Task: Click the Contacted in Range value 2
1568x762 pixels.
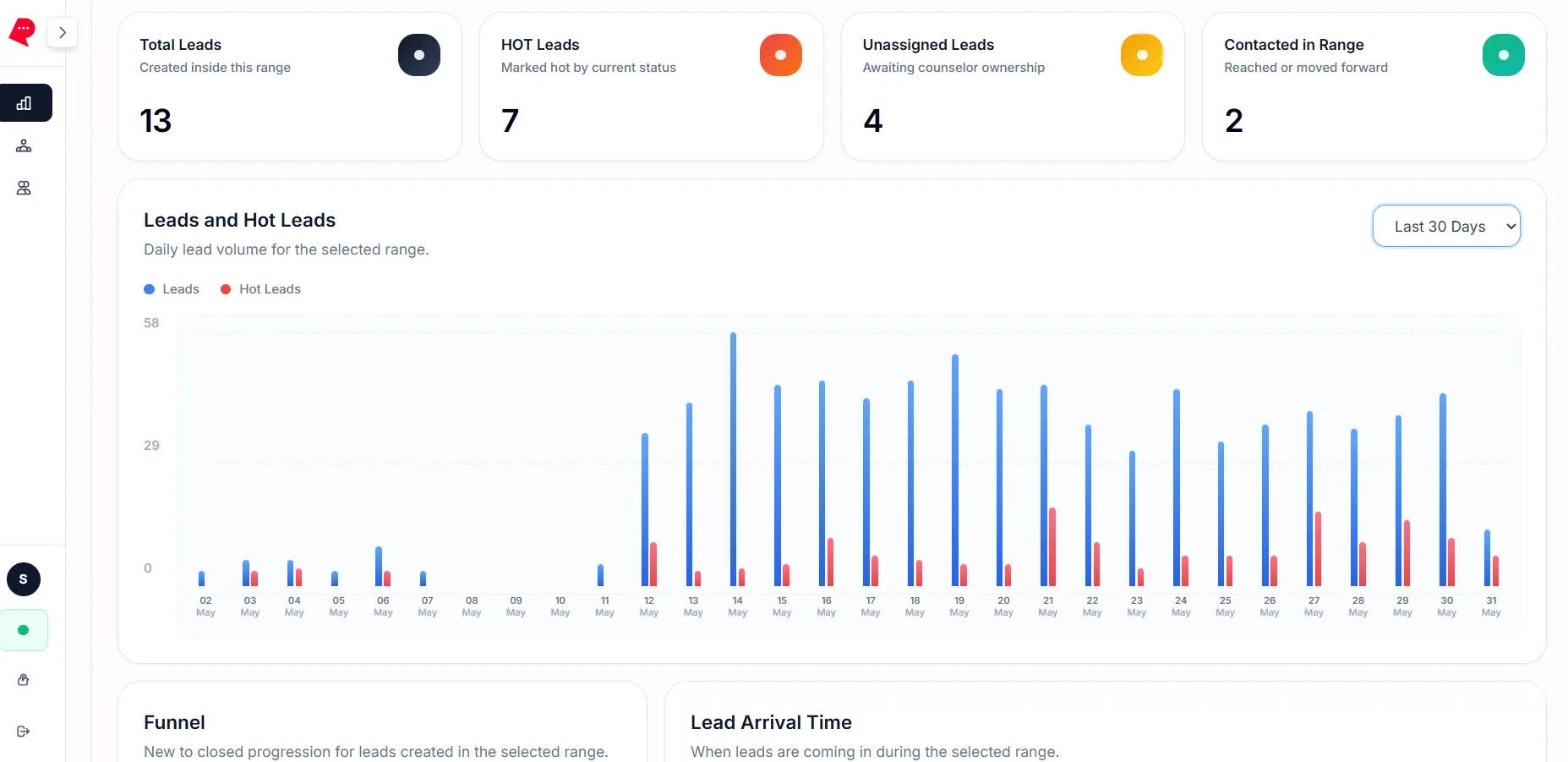Action: [x=1234, y=121]
